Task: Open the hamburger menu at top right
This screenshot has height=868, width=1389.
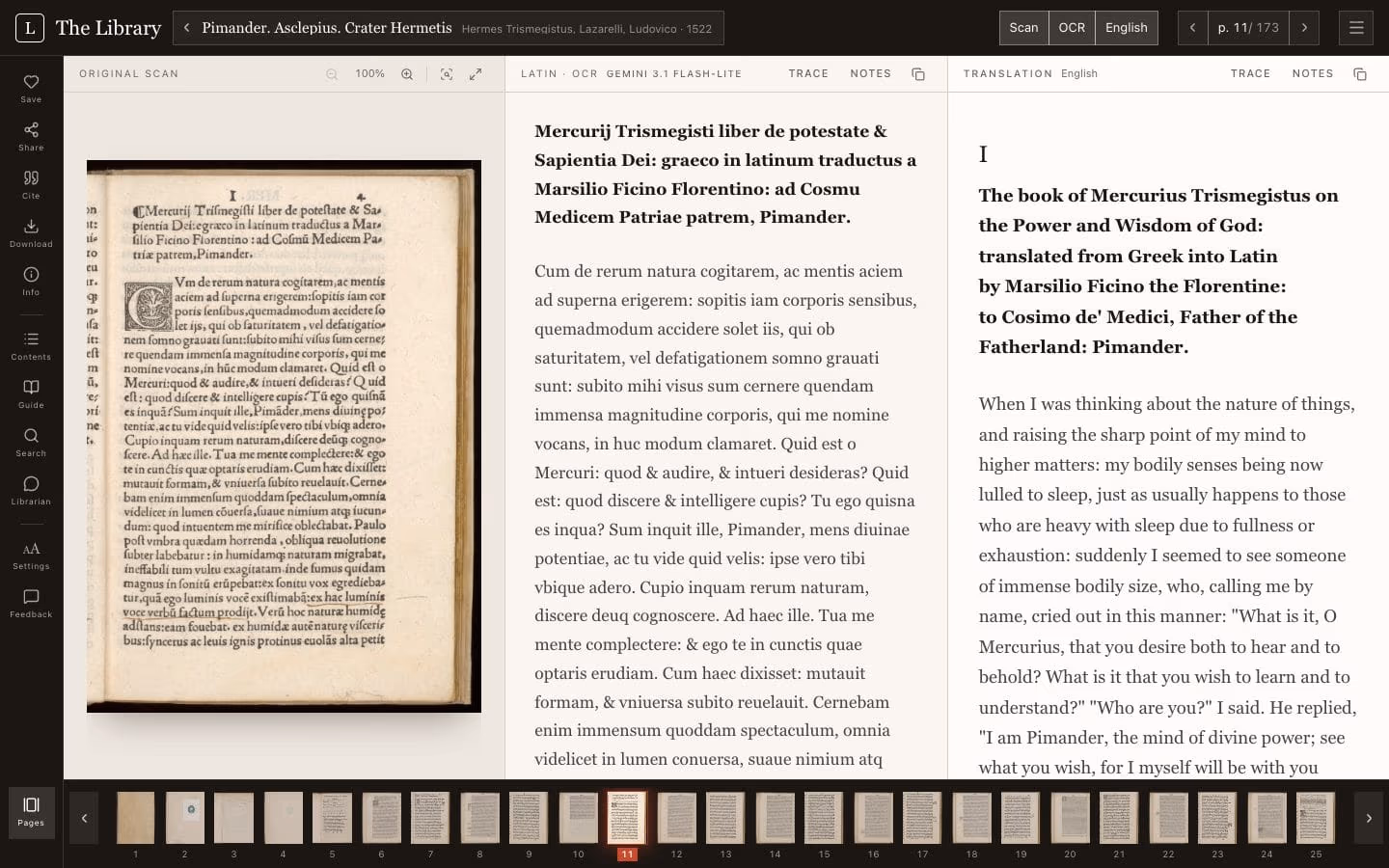Action: [x=1356, y=28]
